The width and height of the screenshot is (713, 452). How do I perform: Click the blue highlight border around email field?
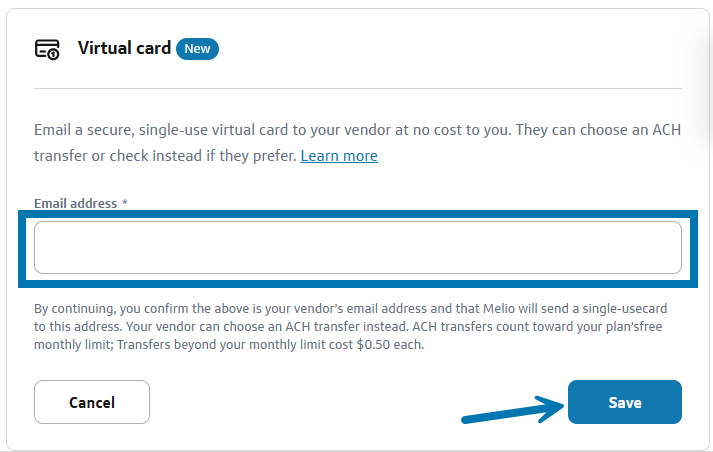tap(357, 214)
